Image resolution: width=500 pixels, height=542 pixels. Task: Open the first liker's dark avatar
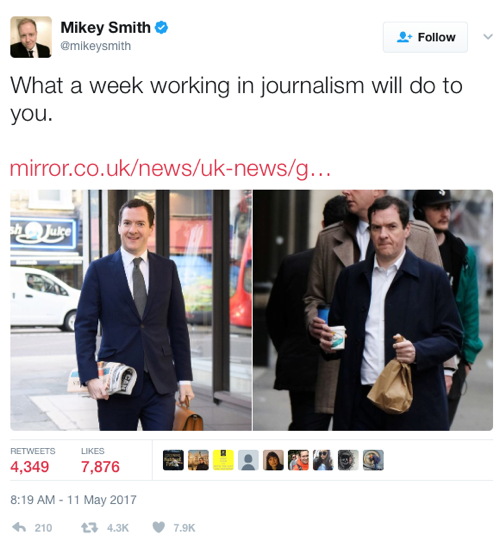coord(173,460)
